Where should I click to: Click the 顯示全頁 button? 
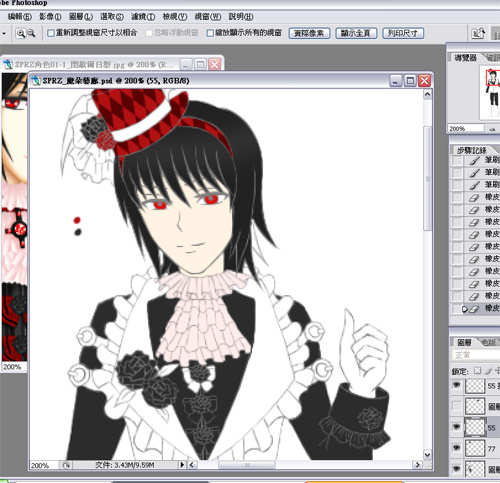356,33
